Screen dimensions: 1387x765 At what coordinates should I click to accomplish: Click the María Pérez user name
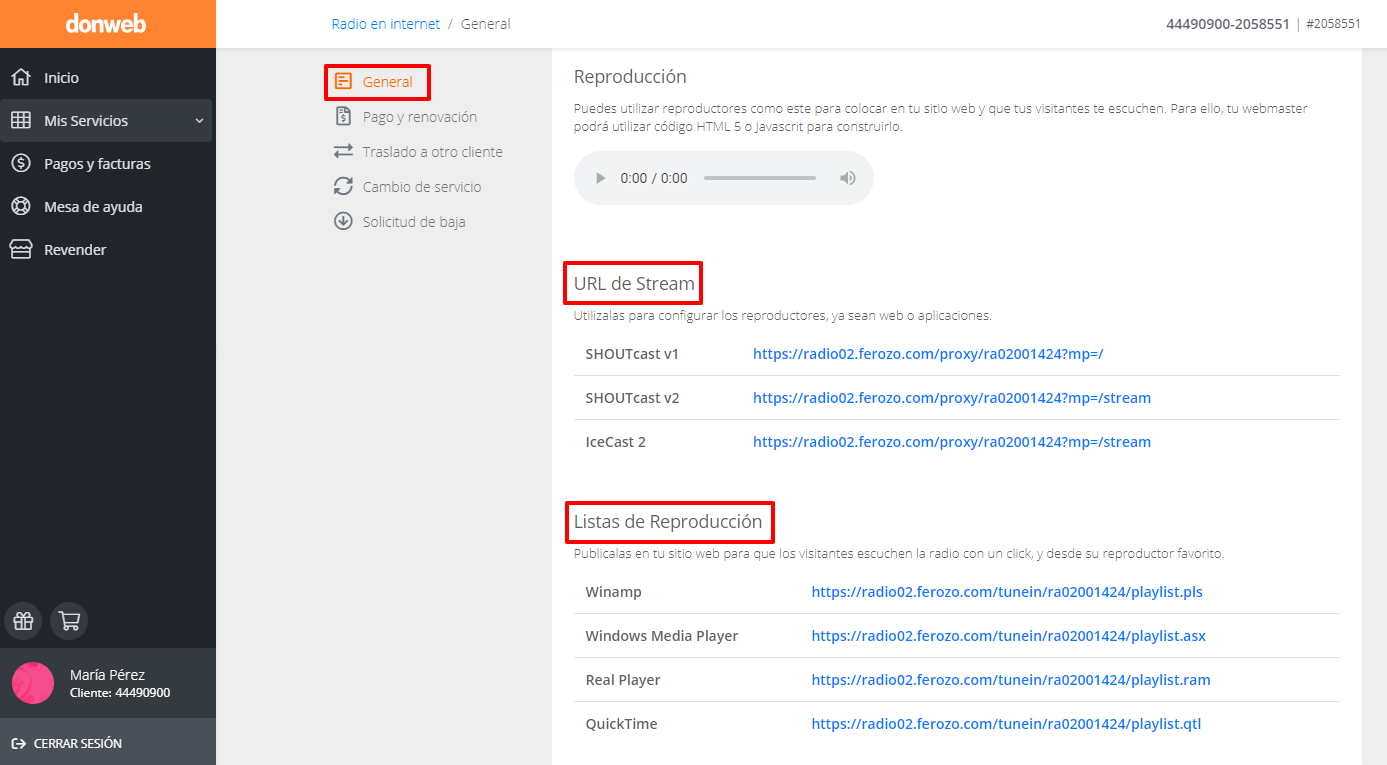pos(107,675)
